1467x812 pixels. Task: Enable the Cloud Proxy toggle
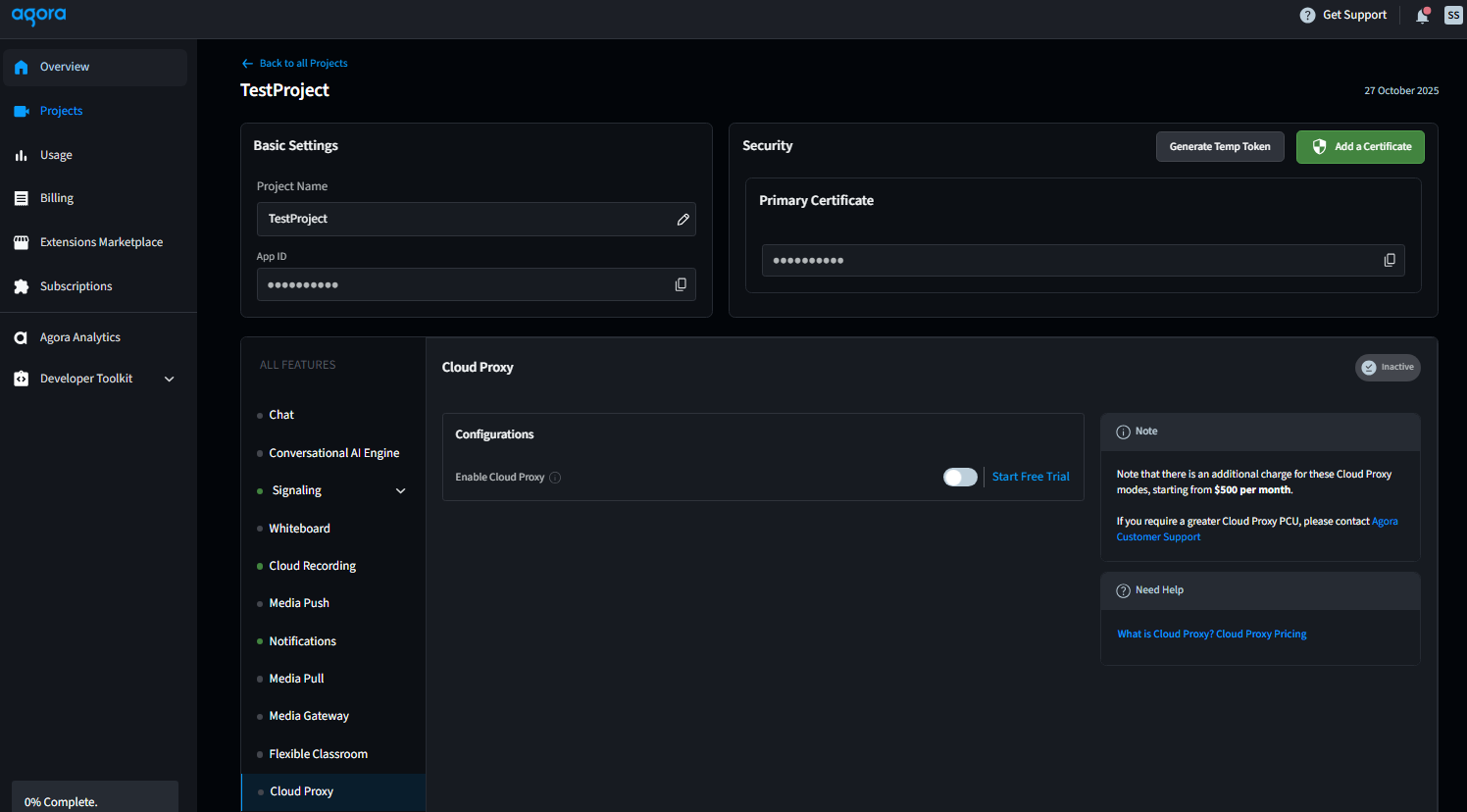pyautogui.click(x=960, y=477)
